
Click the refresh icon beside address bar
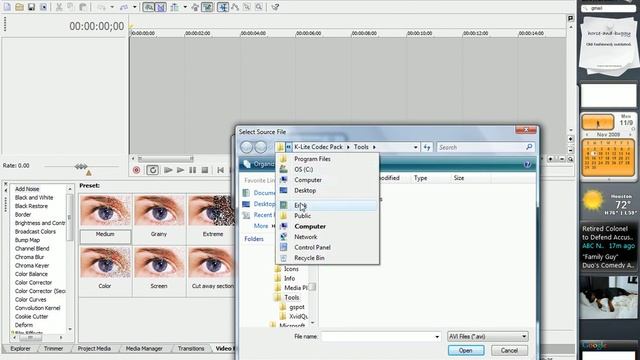[427, 147]
